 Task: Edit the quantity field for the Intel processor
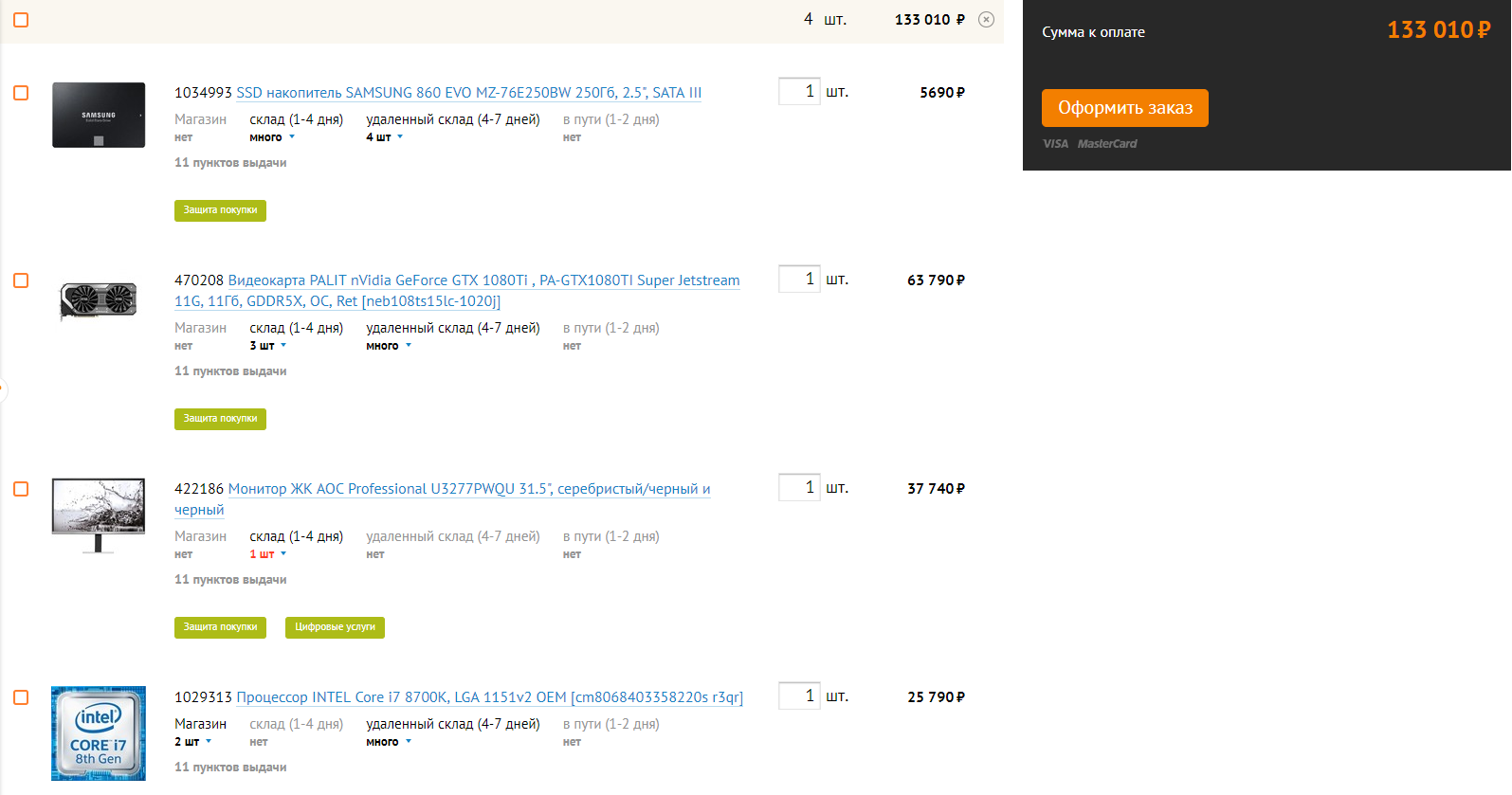799,696
